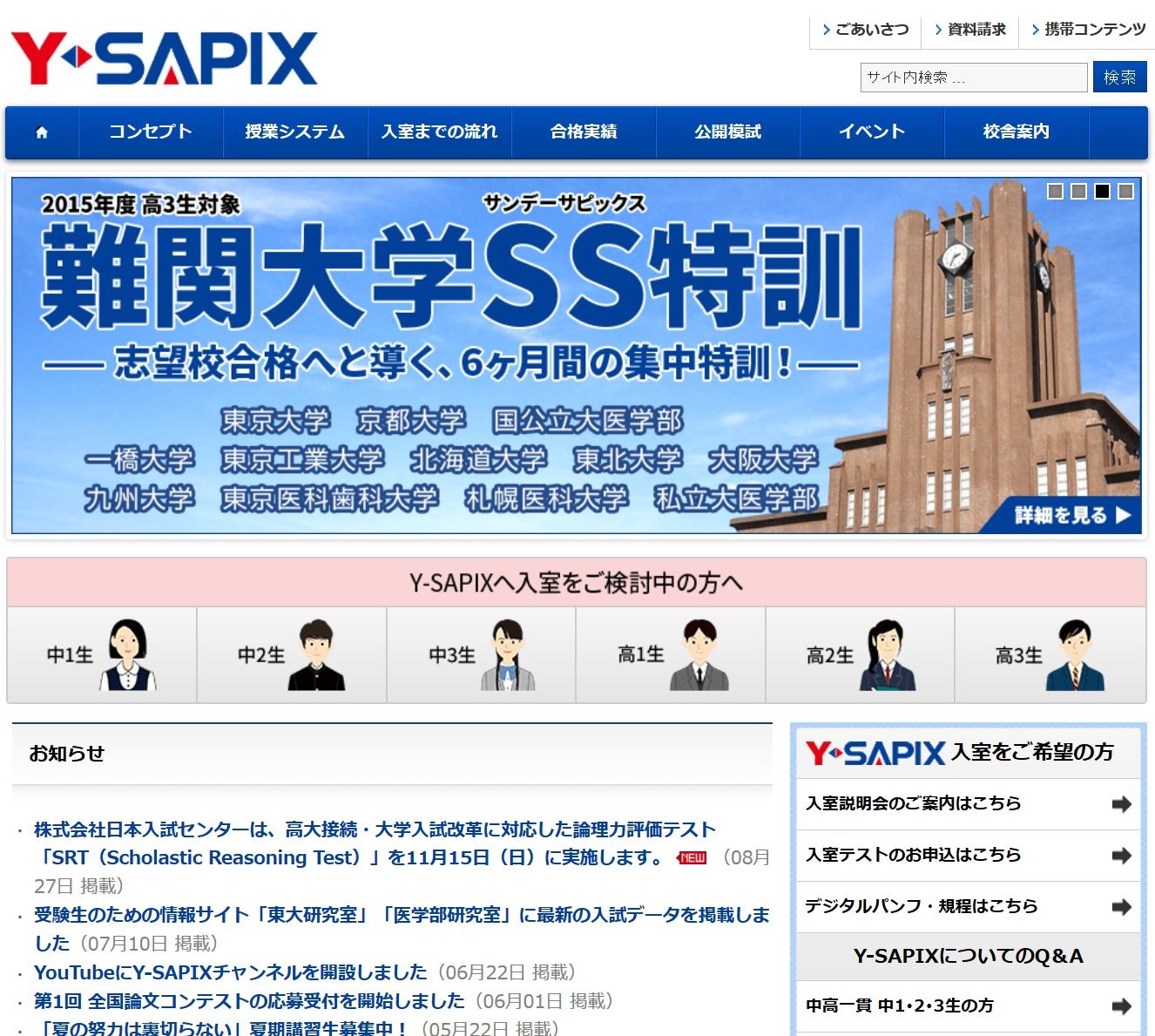Open the 校舎案内 menu item
This screenshot has width=1155, height=1036.
pyautogui.click(x=1017, y=132)
